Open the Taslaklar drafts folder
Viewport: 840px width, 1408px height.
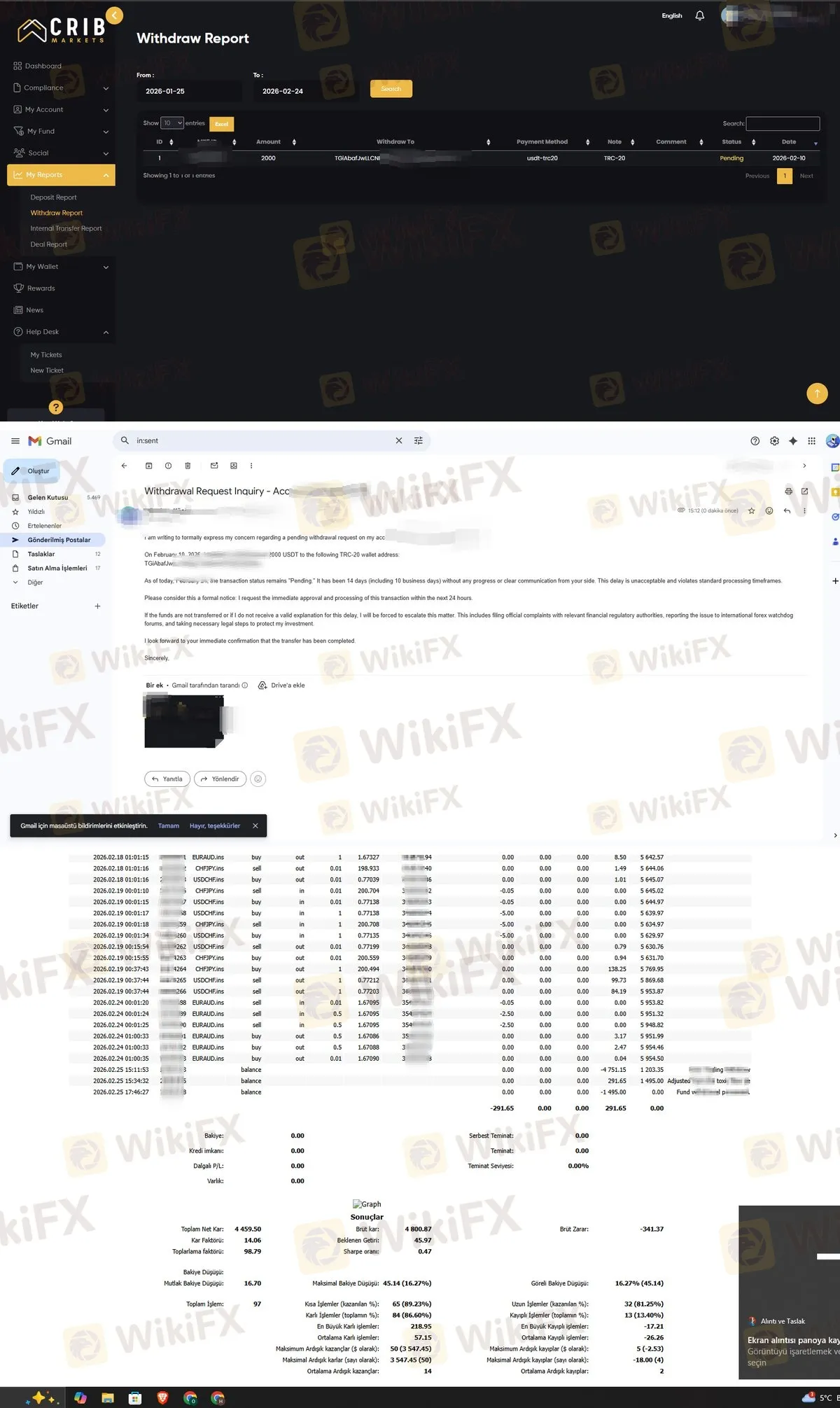coord(41,554)
